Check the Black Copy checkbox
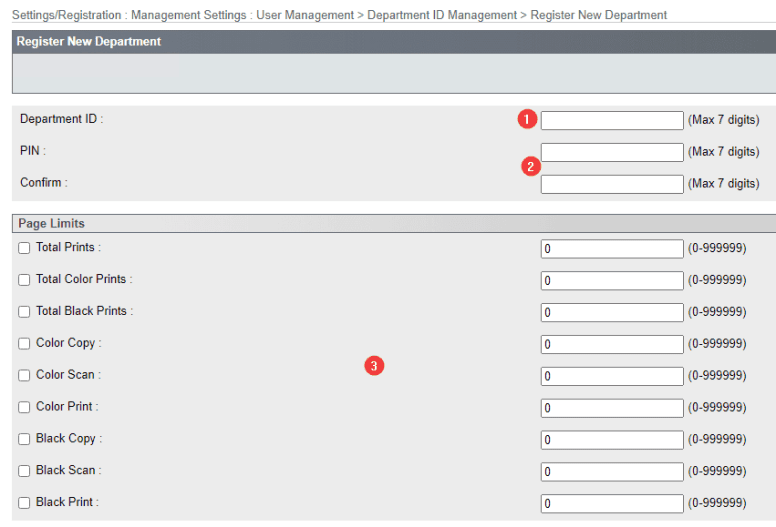 tap(24, 439)
